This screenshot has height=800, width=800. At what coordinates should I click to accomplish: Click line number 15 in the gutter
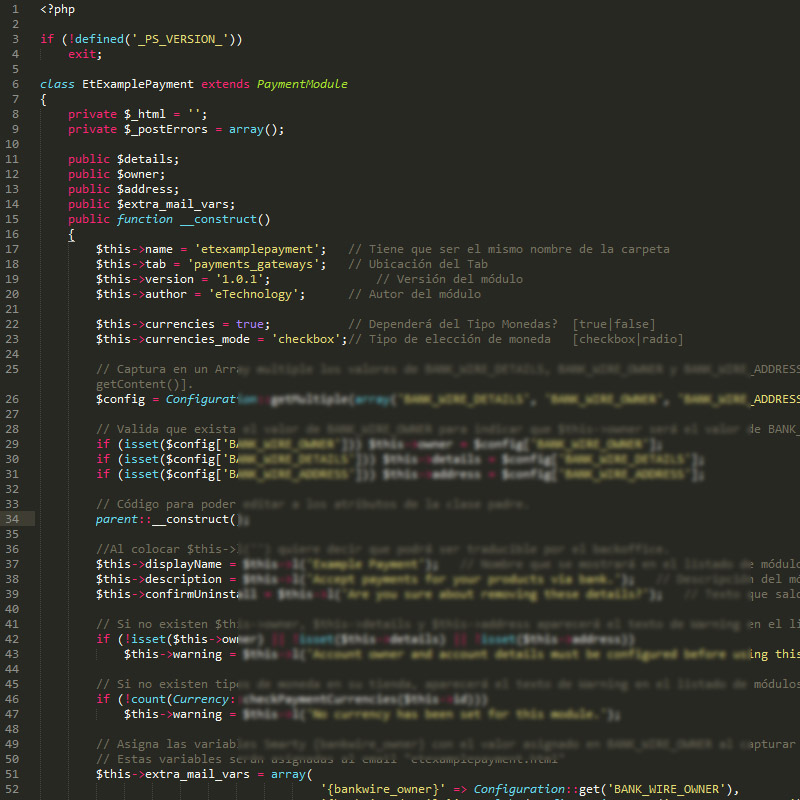(12, 219)
